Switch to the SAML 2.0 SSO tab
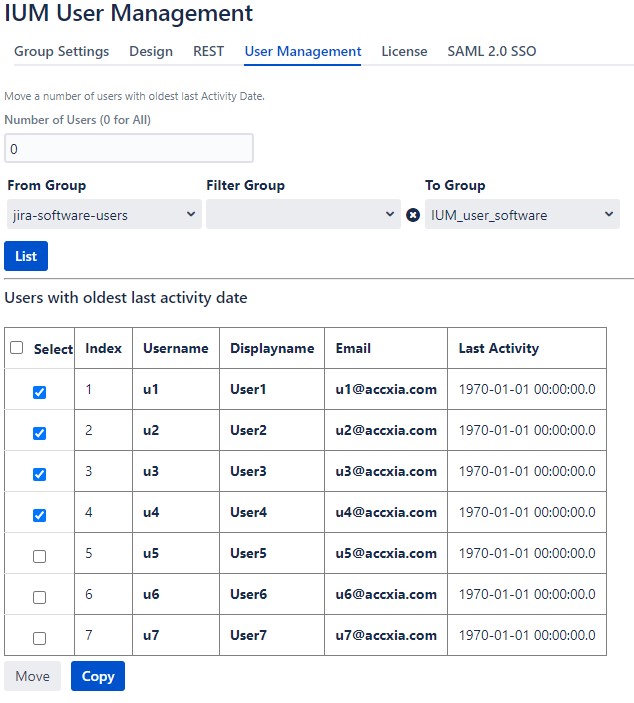 click(x=491, y=51)
